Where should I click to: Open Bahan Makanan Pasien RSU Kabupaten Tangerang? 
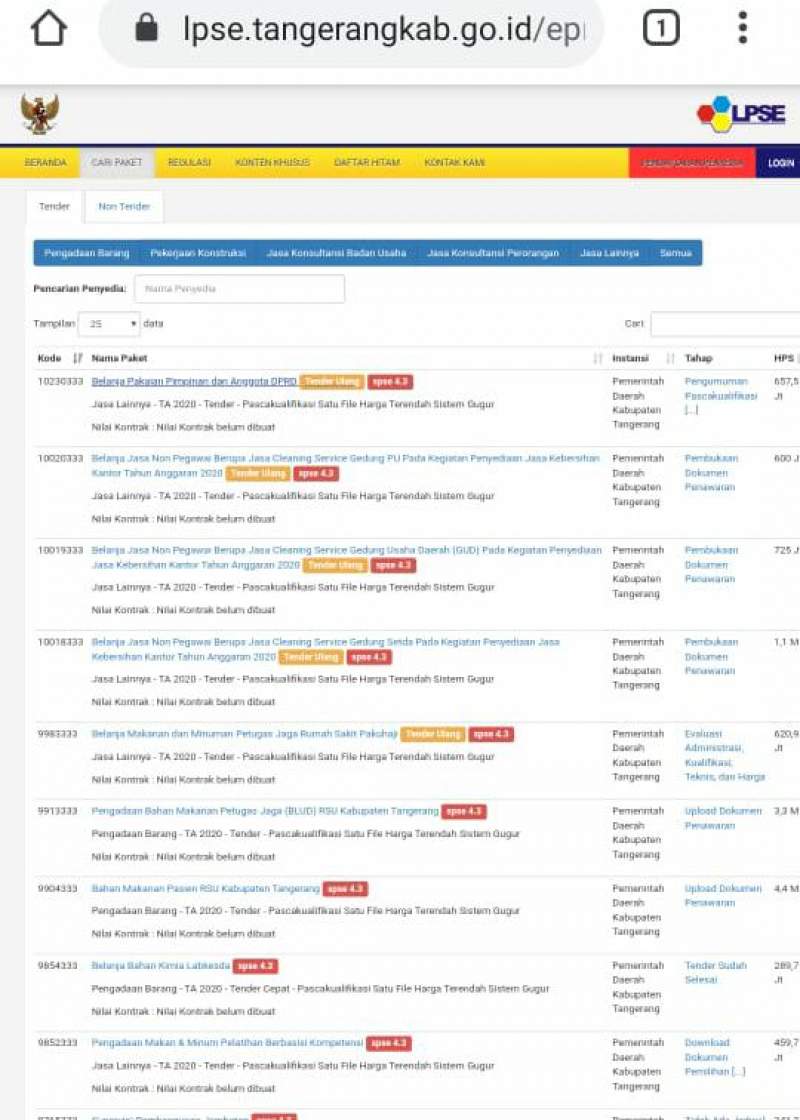[x=205, y=888]
